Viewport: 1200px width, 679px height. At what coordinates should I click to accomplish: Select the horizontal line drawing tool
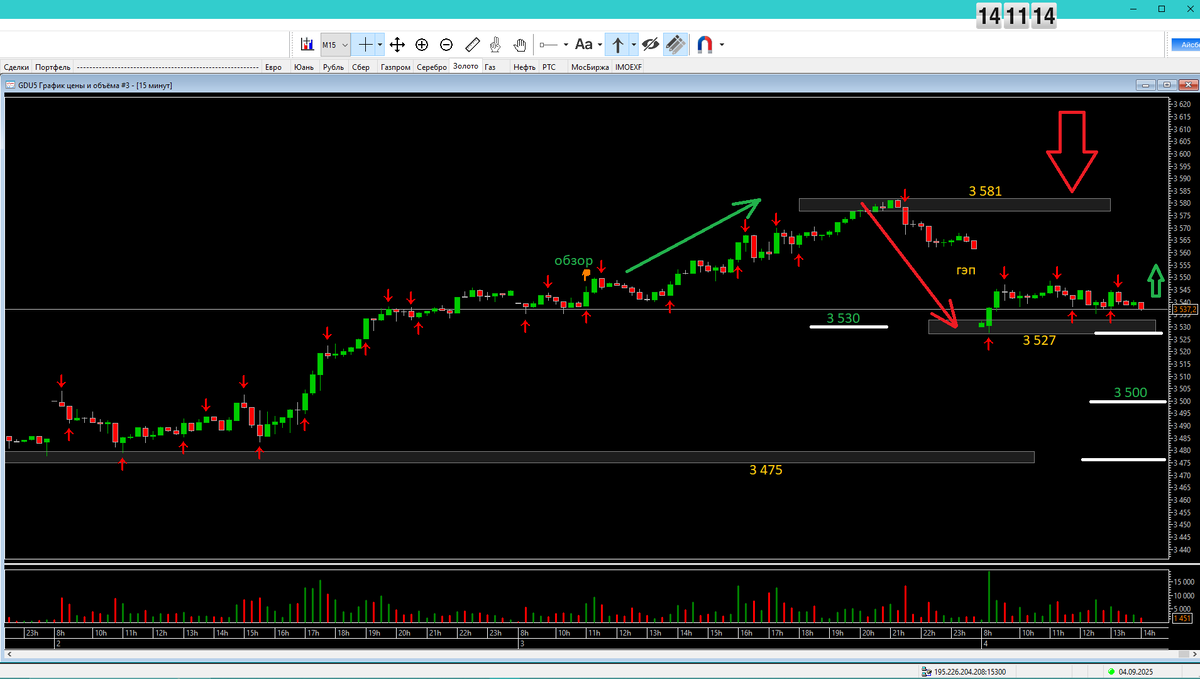click(x=549, y=45)
